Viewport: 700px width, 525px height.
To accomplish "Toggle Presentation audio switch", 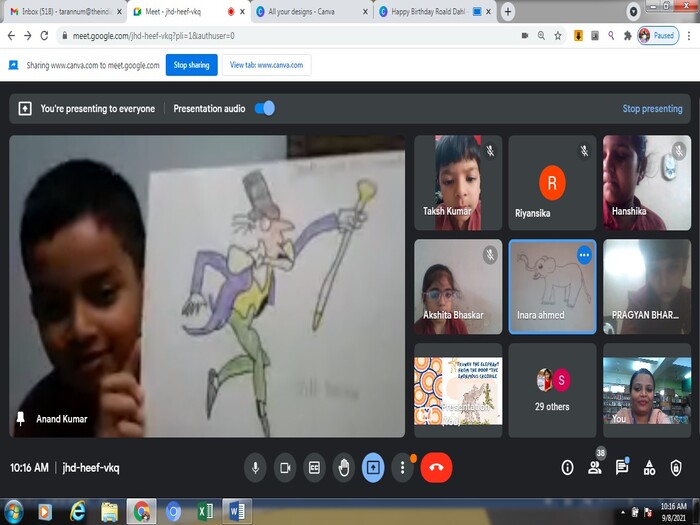I will coord(265,108).
